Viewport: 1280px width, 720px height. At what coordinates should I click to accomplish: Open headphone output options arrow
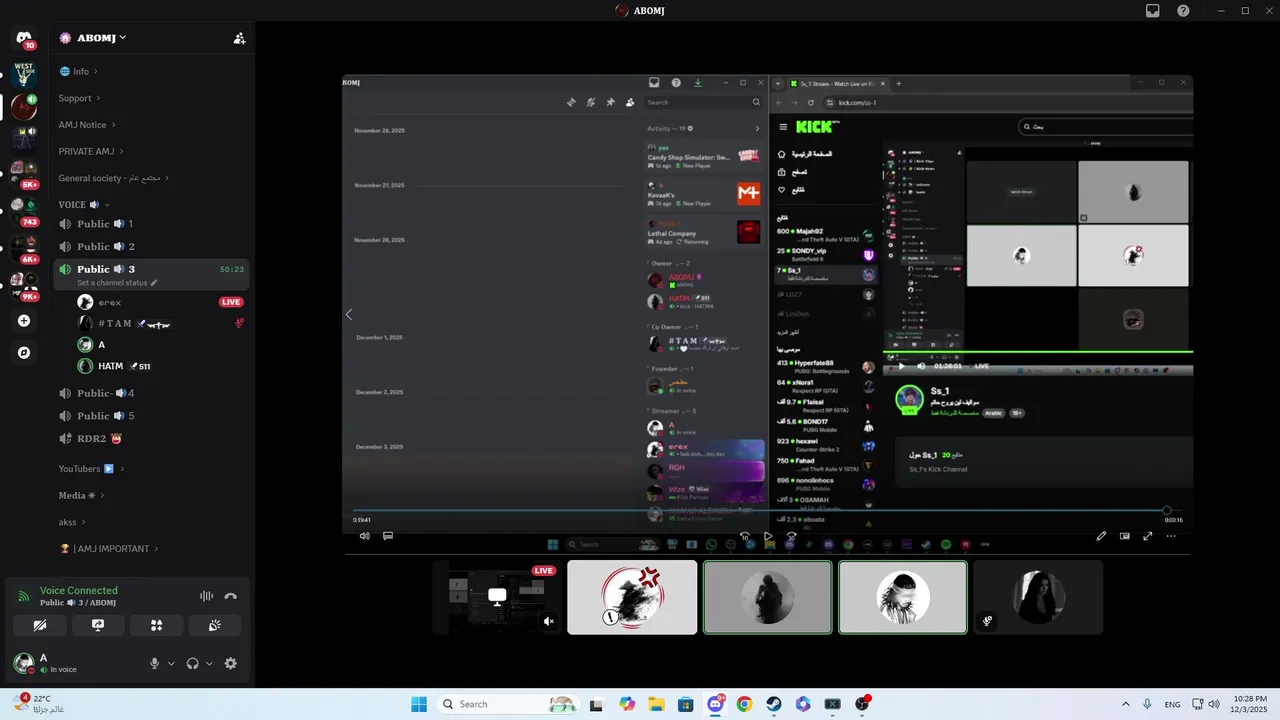pos(209,663)
